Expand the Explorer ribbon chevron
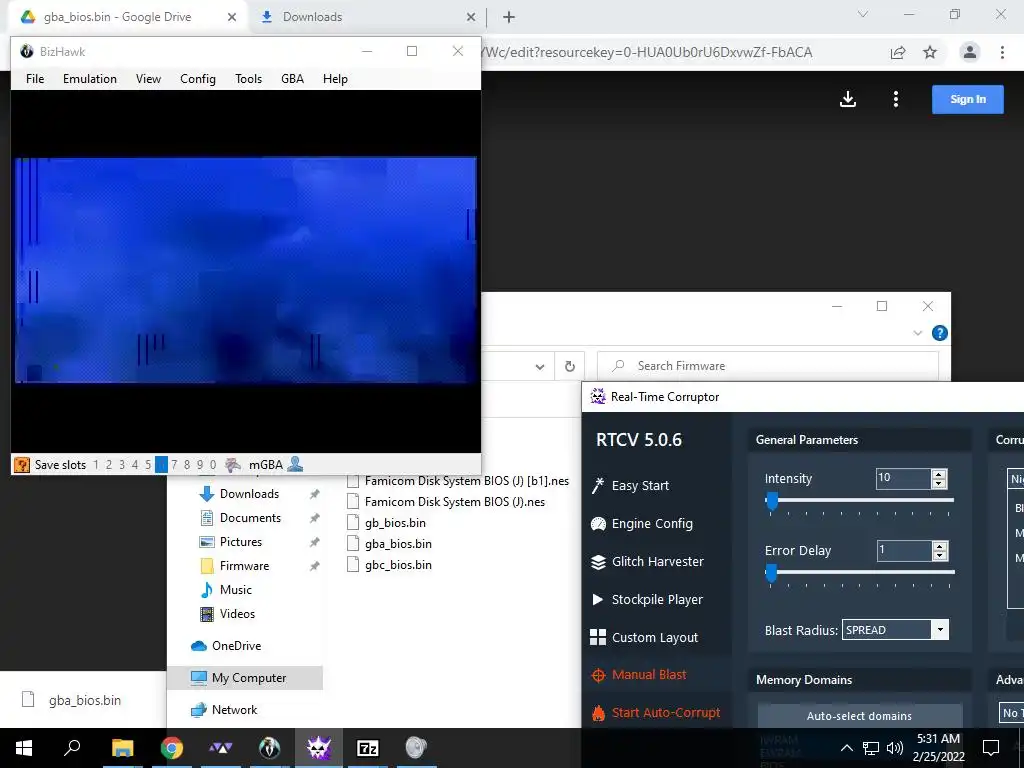Image resolution: width=1024 pixels, height=768 pixels. tap(918, 333)
